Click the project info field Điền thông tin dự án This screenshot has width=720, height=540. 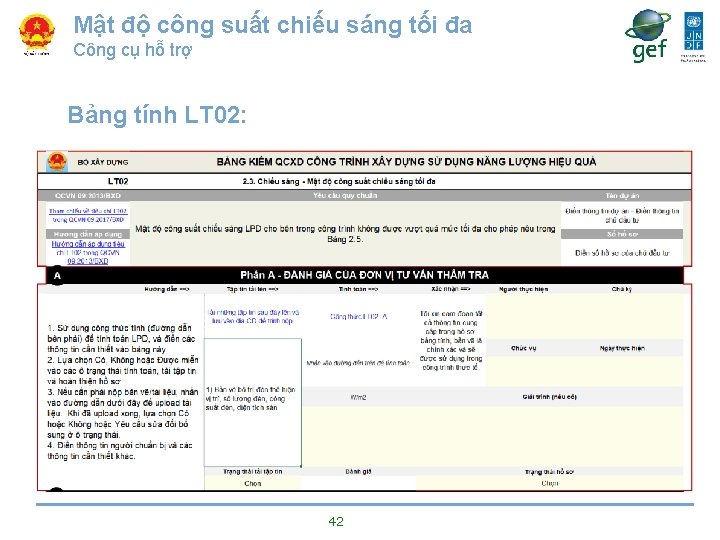[x=622, y=215]
